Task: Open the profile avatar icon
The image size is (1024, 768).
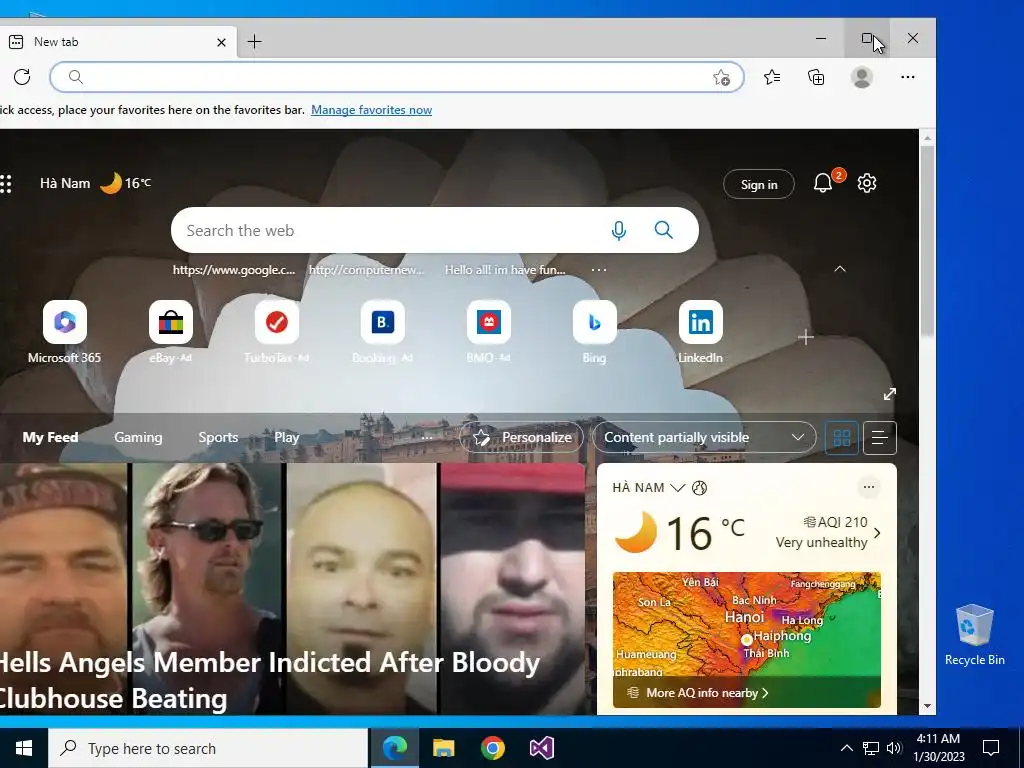Action: pos(862,78)
